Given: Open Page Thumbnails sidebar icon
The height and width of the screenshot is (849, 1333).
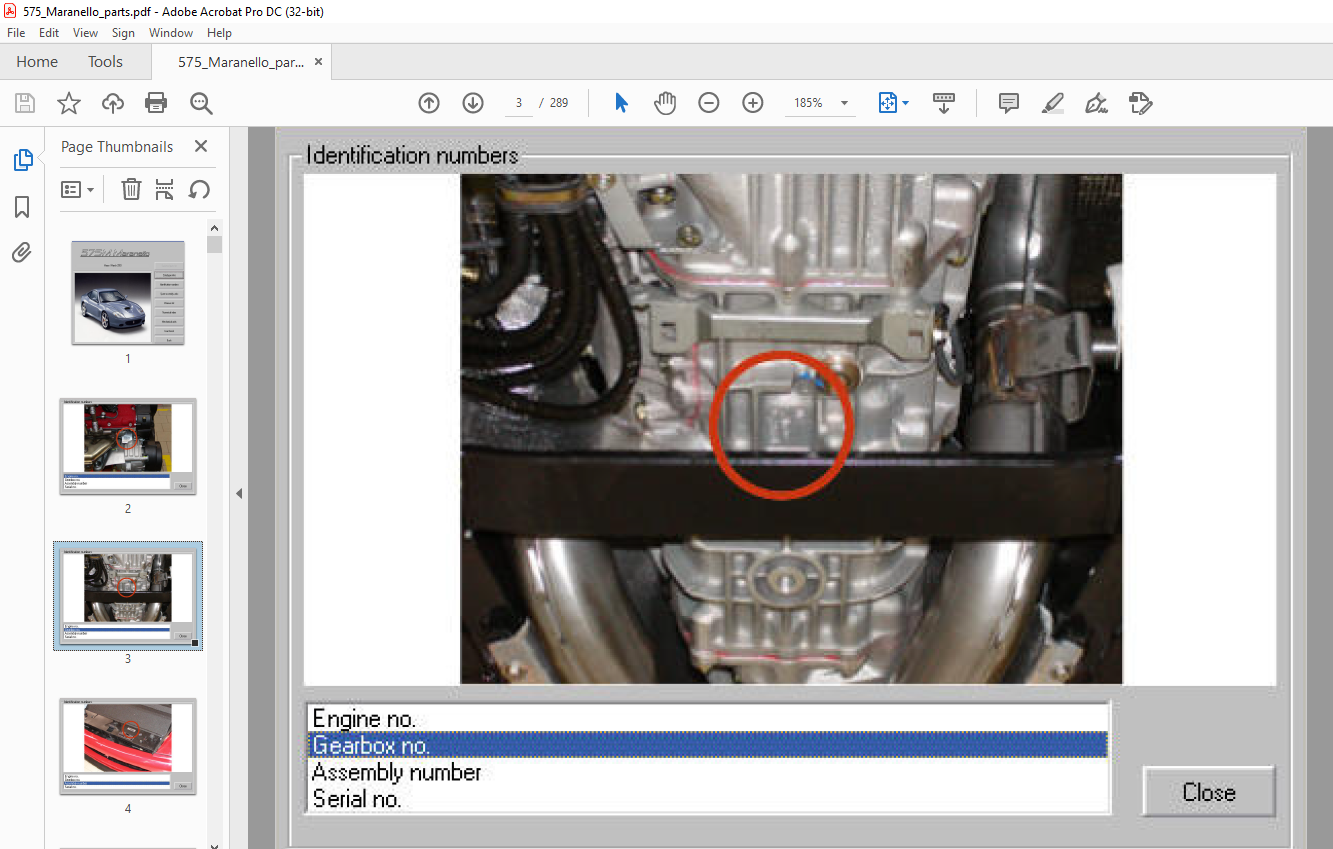Looking at the screenshot, I should pyautogui.click(x=22, y=160).
